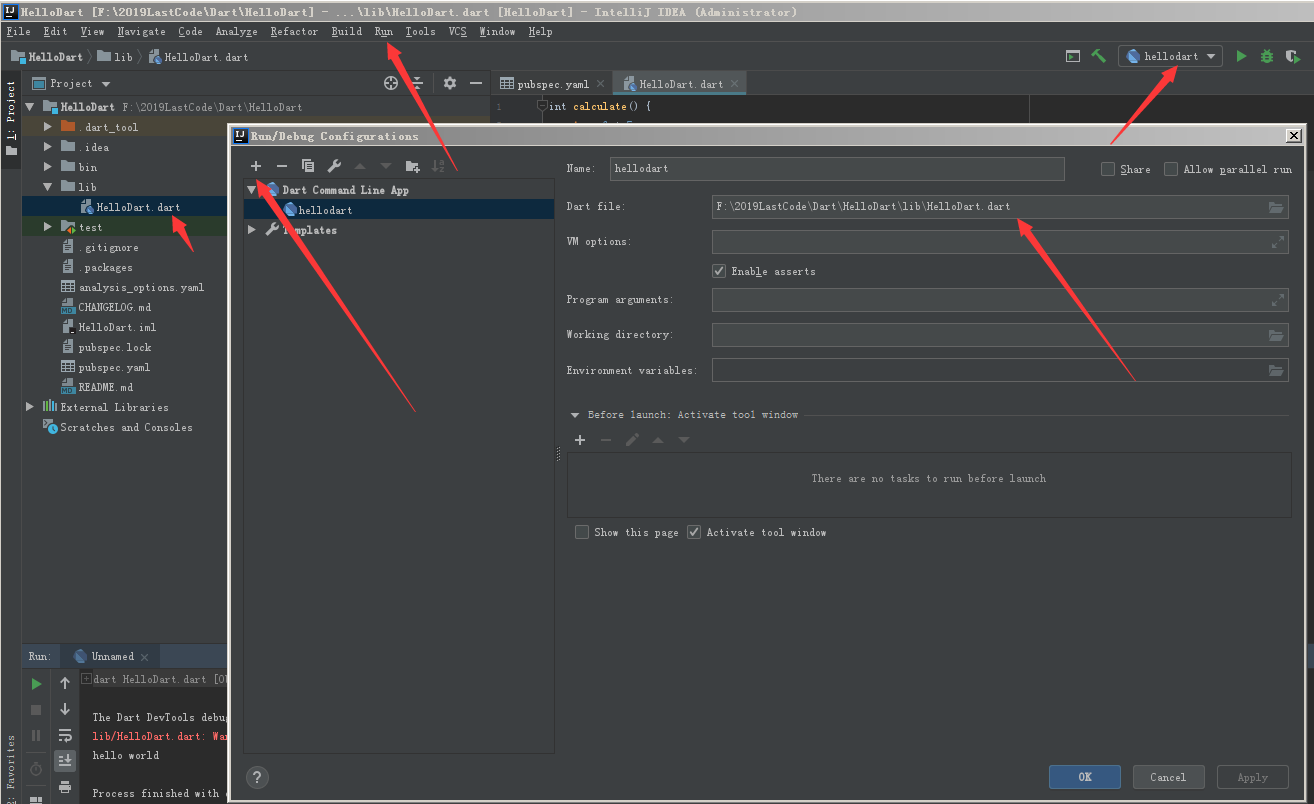The height and width of the screenshot is (804, 1314).
Task: Switch to pubspec.yaml editor tab
Action: (552, 84)
